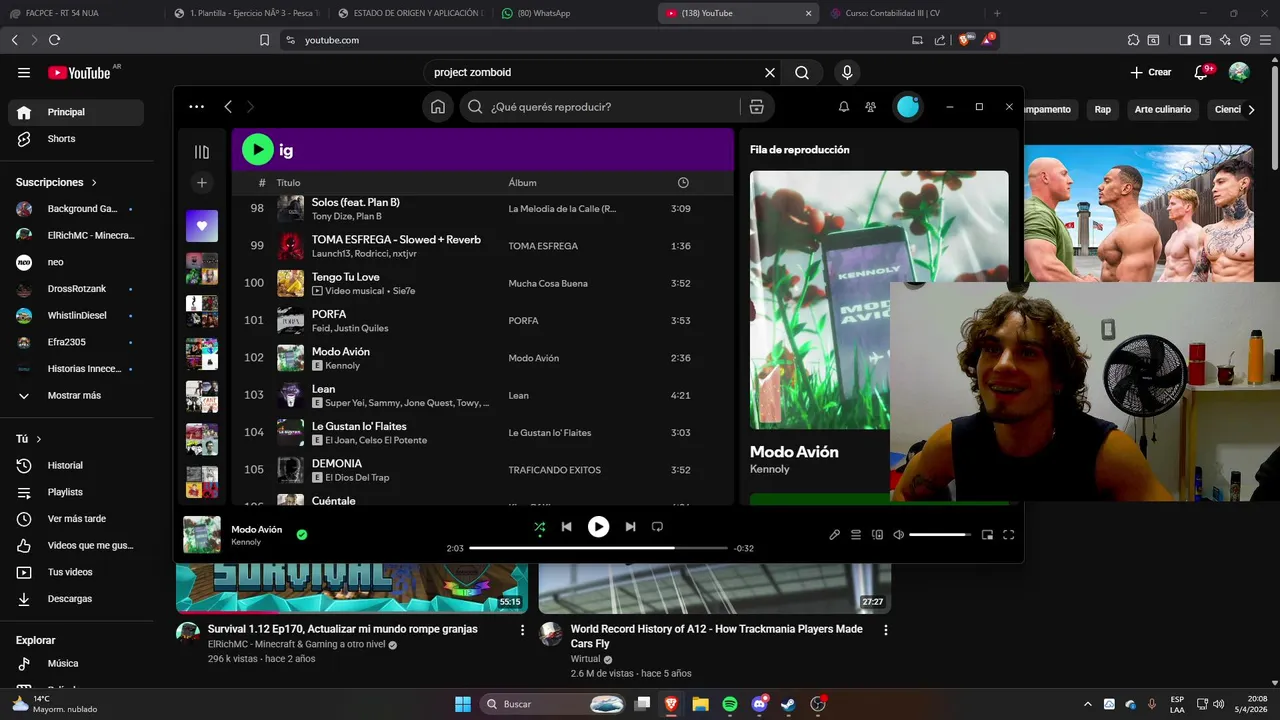1280x720 pixels.
Task: Go back in Spotify navigation
Action: [x=228, y=107]
